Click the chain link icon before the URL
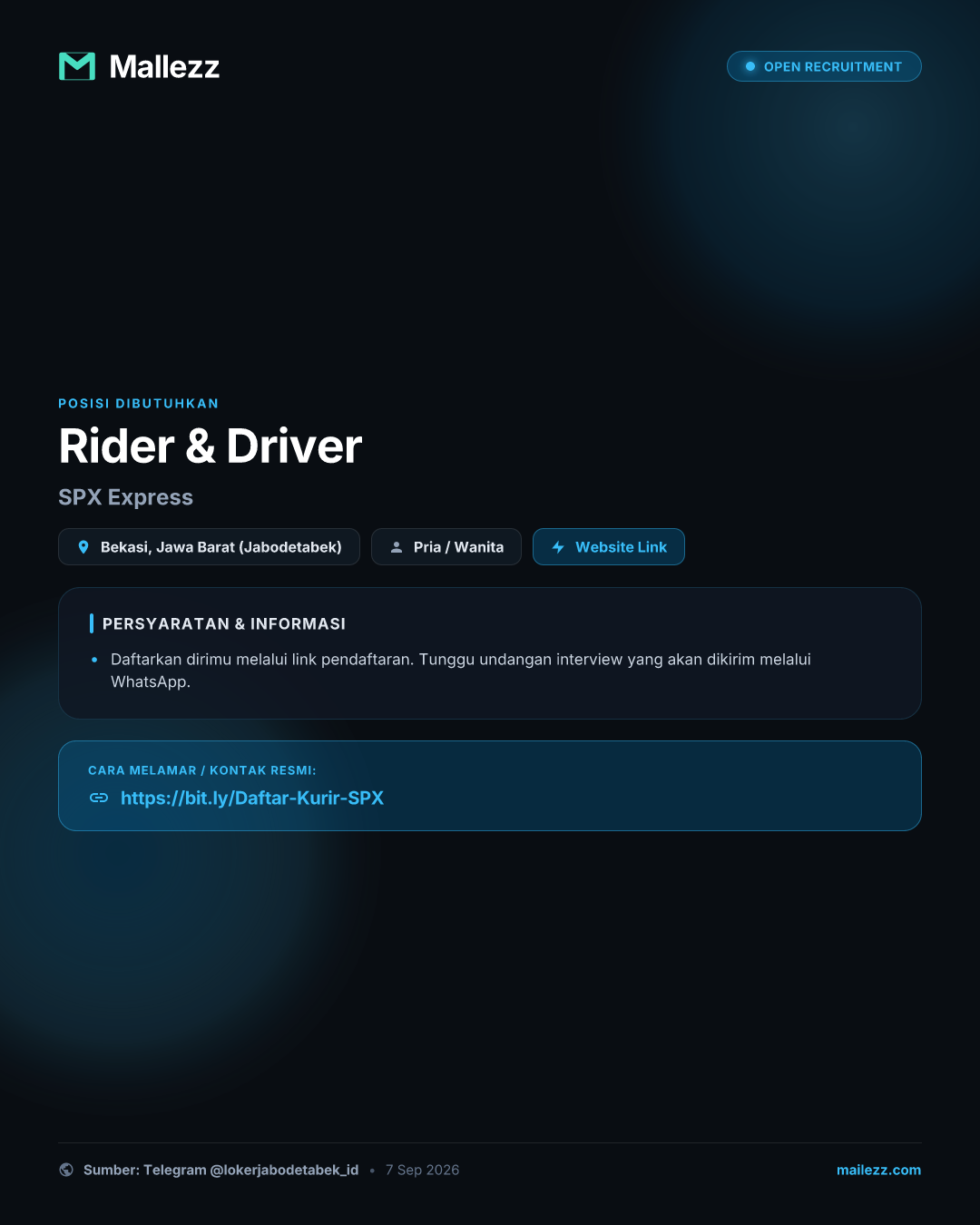This screenshot has height=1225, width=980. [99, 798]
